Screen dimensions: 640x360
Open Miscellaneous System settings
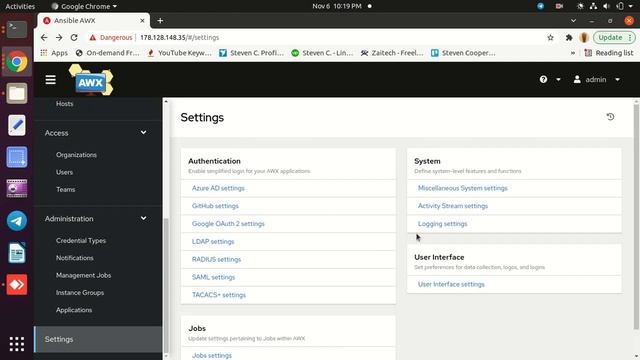click(462, 188)
